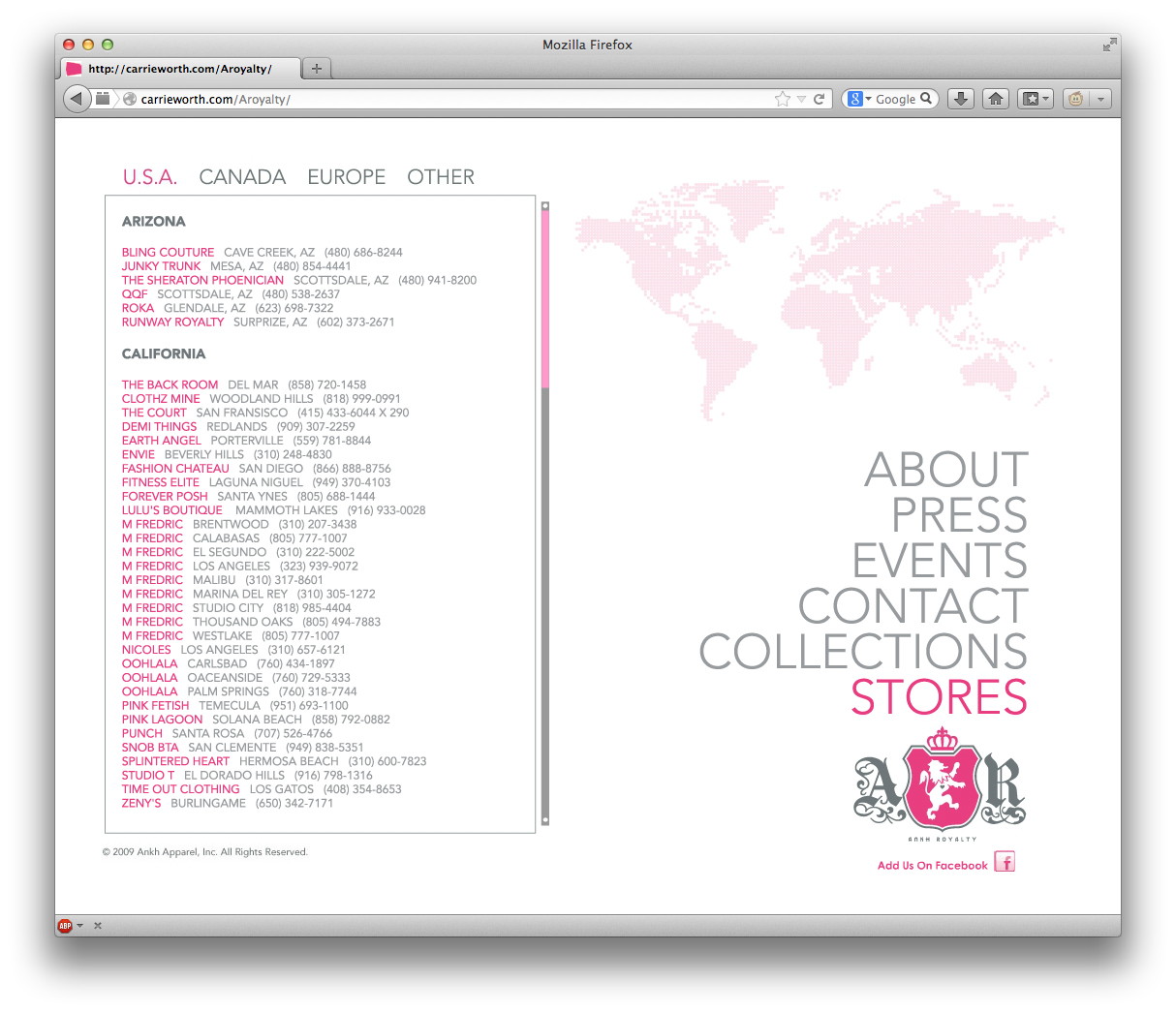Open the CONTACT page link

click(913, 606)
